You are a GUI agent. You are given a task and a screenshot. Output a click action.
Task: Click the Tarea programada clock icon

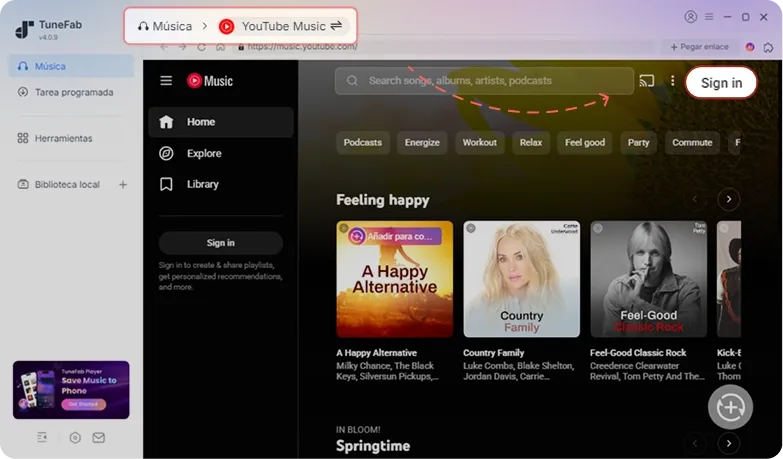23,92
